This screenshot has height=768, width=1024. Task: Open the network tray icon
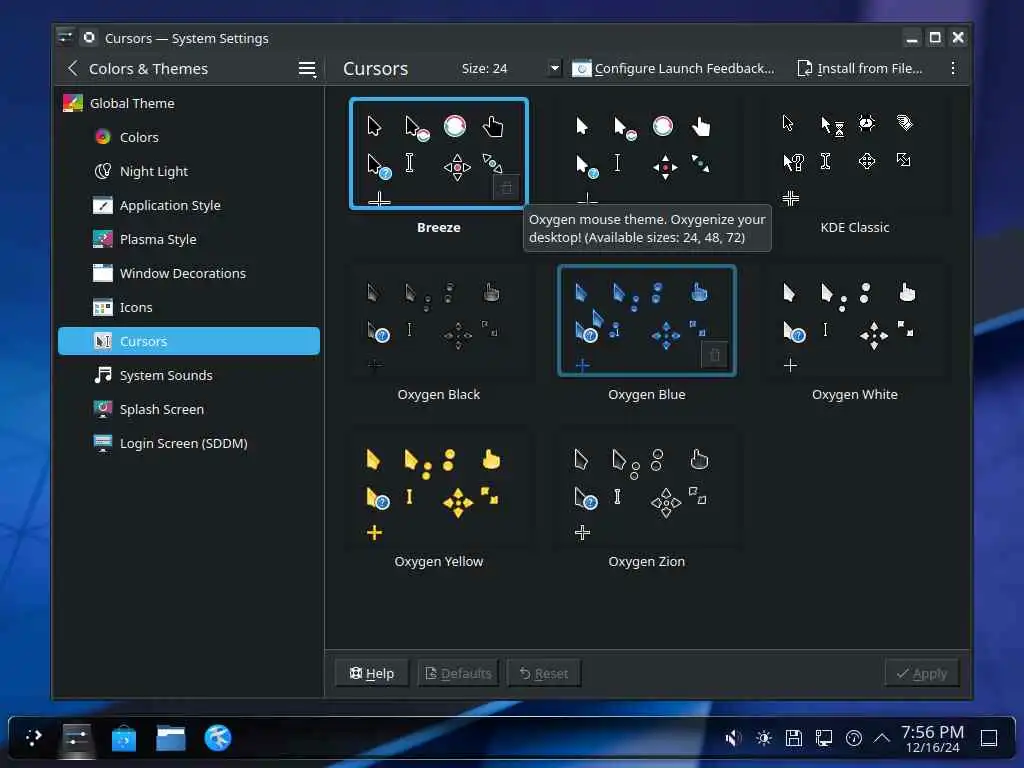tap(824, 738)
